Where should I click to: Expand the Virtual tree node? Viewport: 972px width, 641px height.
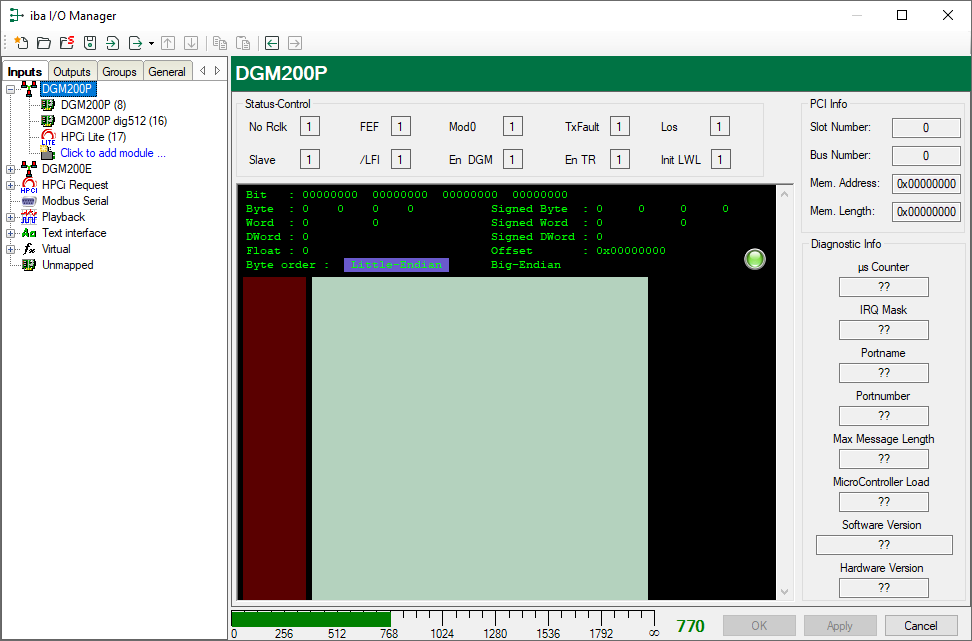tap(11, 250)
